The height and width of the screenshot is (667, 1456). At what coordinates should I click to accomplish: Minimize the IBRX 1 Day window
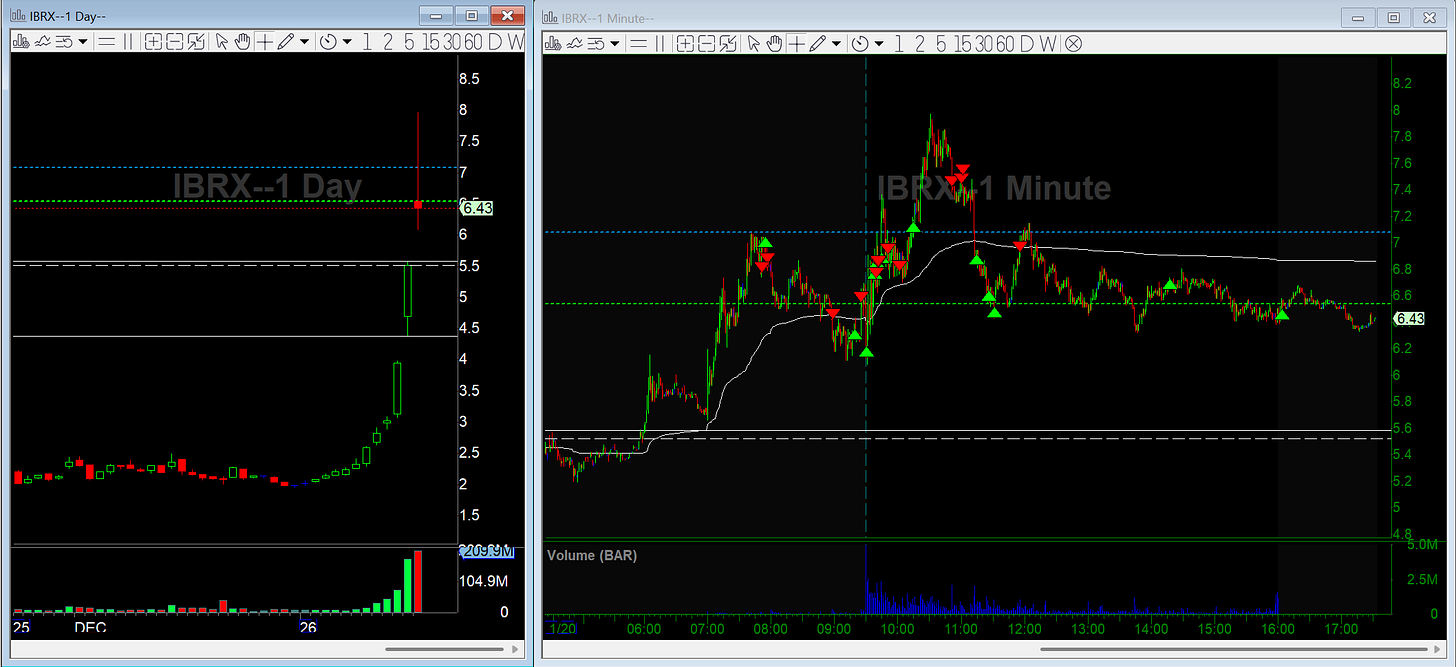436,16
